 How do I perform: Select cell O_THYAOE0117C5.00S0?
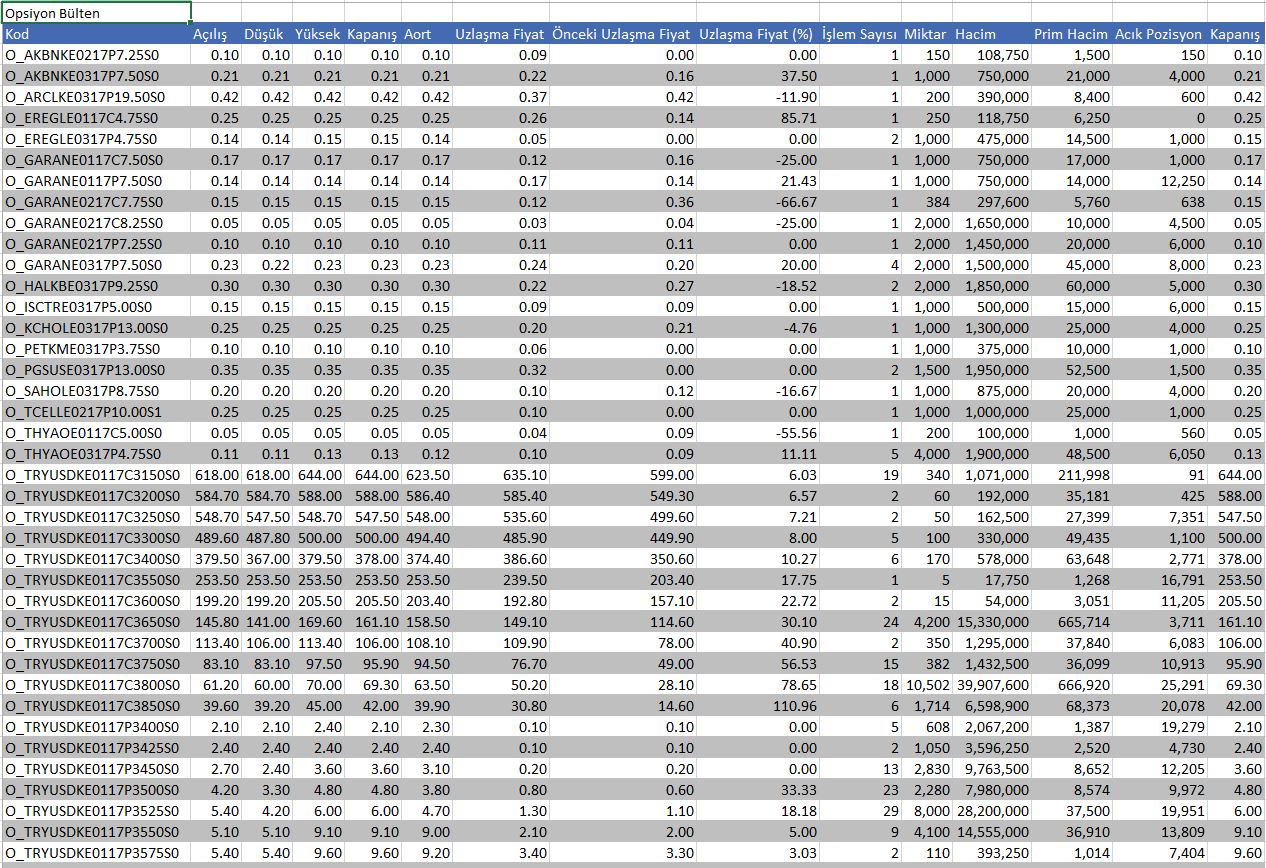[x=96, y=433]
